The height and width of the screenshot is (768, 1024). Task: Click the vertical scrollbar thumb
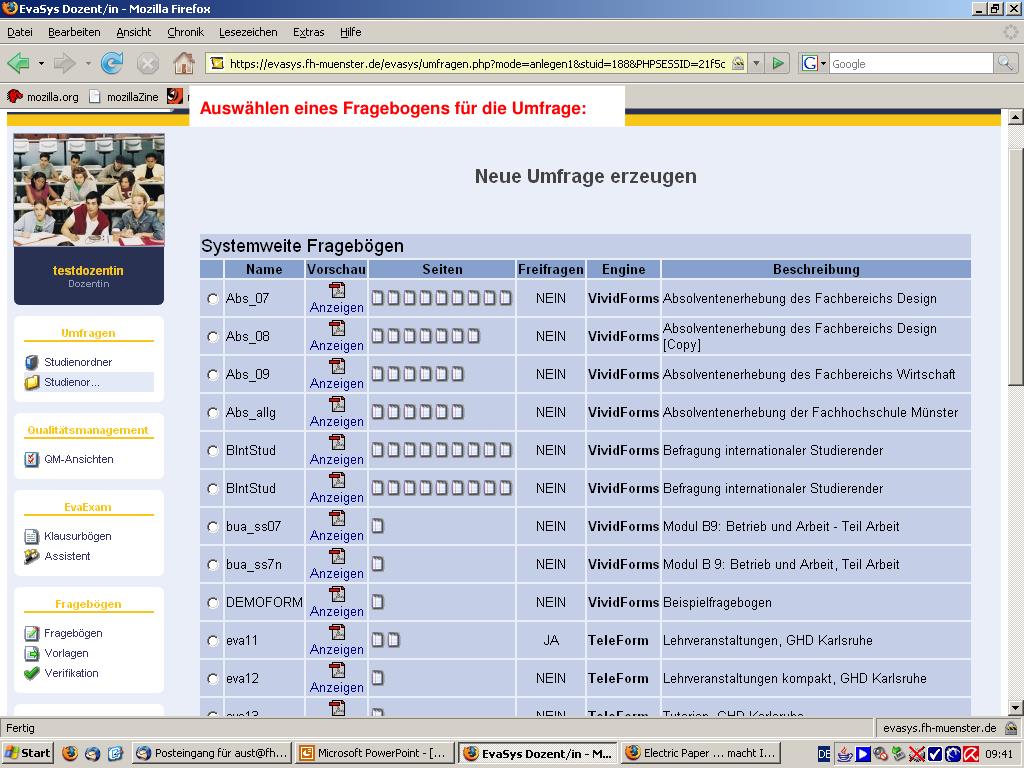coord(1016,268)
